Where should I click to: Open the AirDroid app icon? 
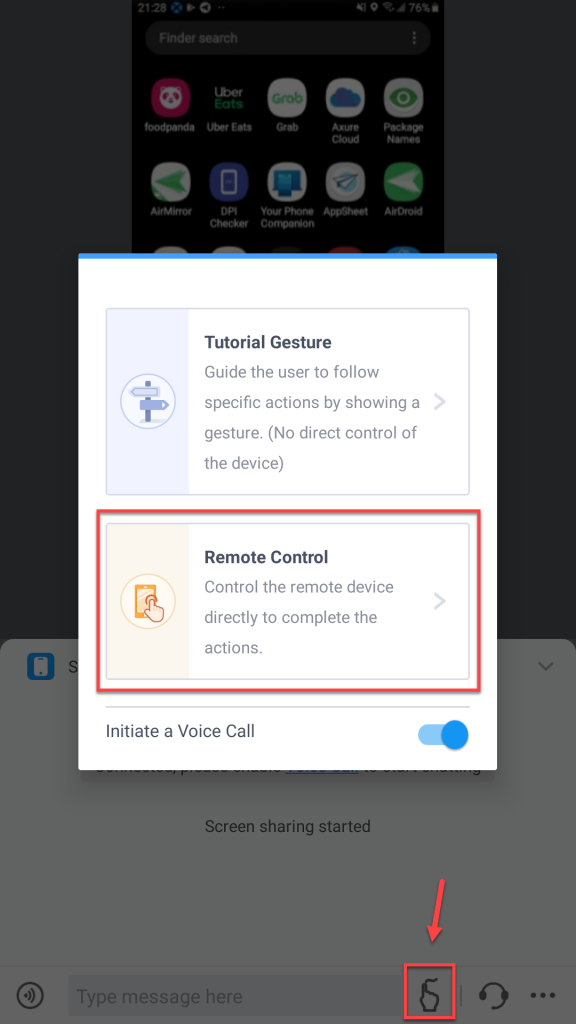point(404,182)
